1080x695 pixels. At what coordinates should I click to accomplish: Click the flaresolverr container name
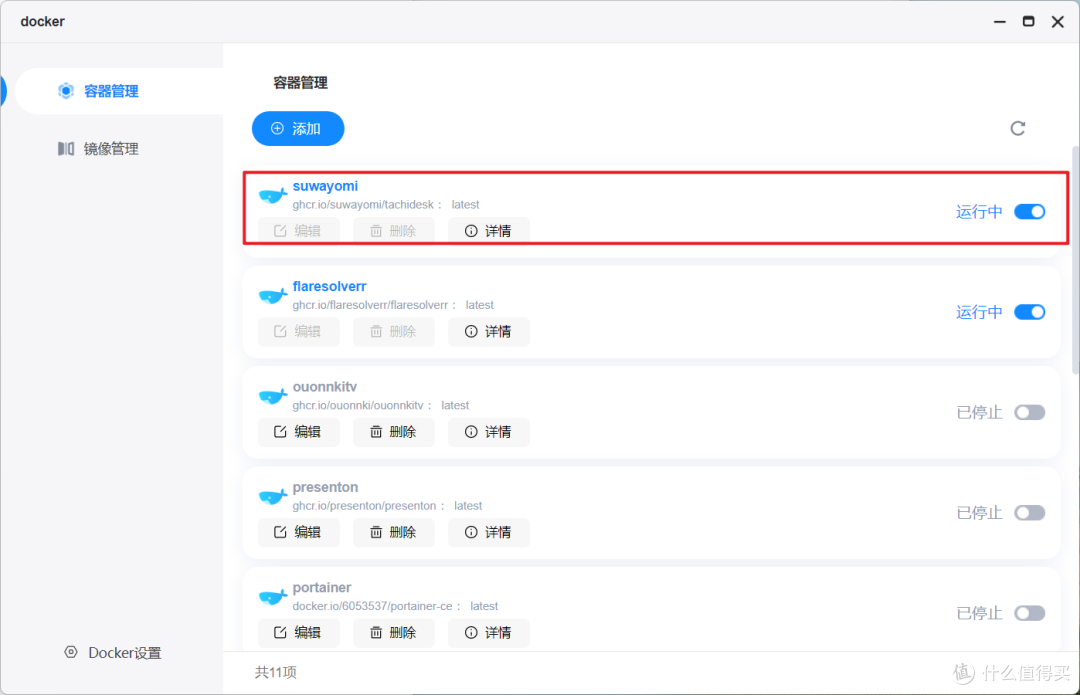click(x=329, y=286)
